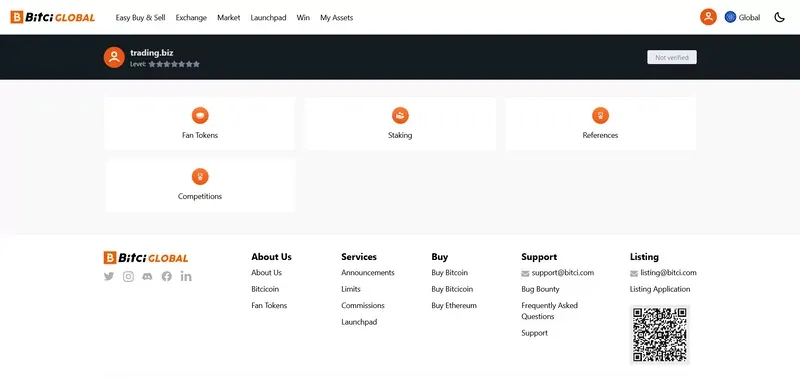
Task: Click the support@bitci.com email link
Action: pos(563,273)
